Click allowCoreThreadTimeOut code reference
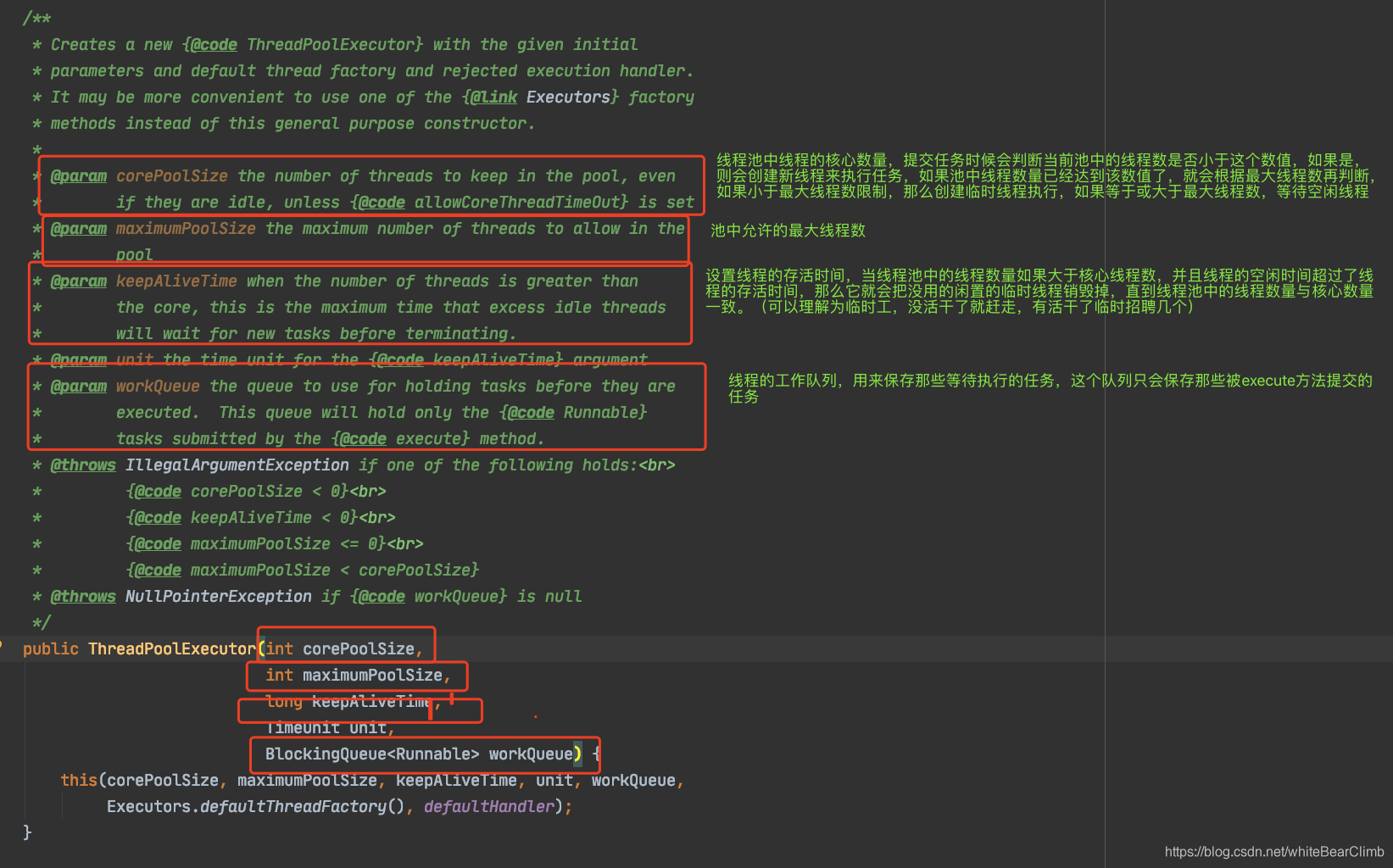The image size is (1393, 868). click(x=517, y=202)
